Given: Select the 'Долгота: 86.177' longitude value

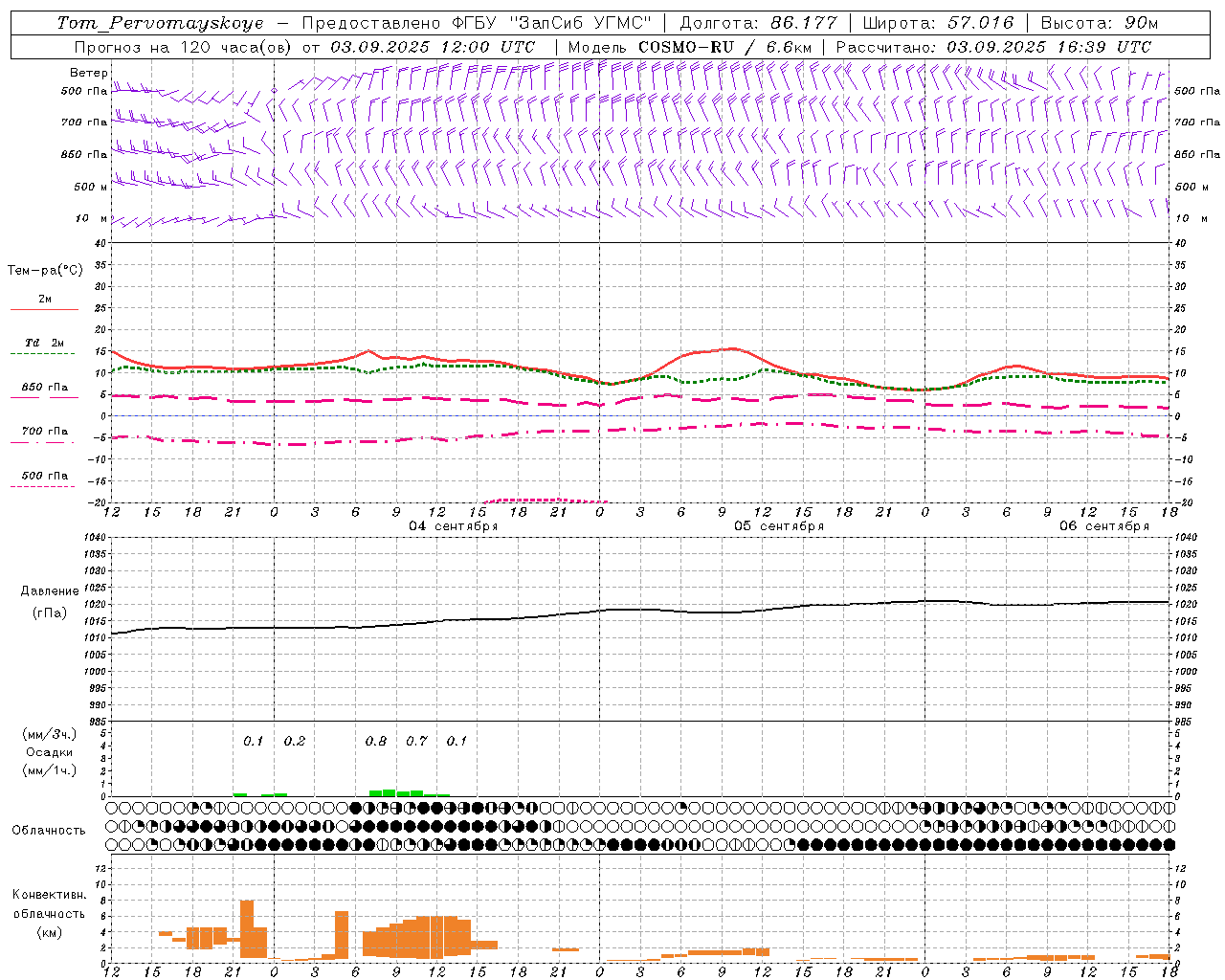Looking at the screenshot, I should (758, 23).
